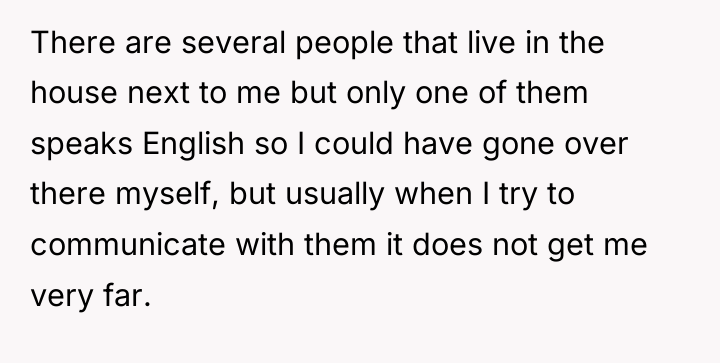
Task: Click the word "speaks" on the third line
Action: [82, 145]
